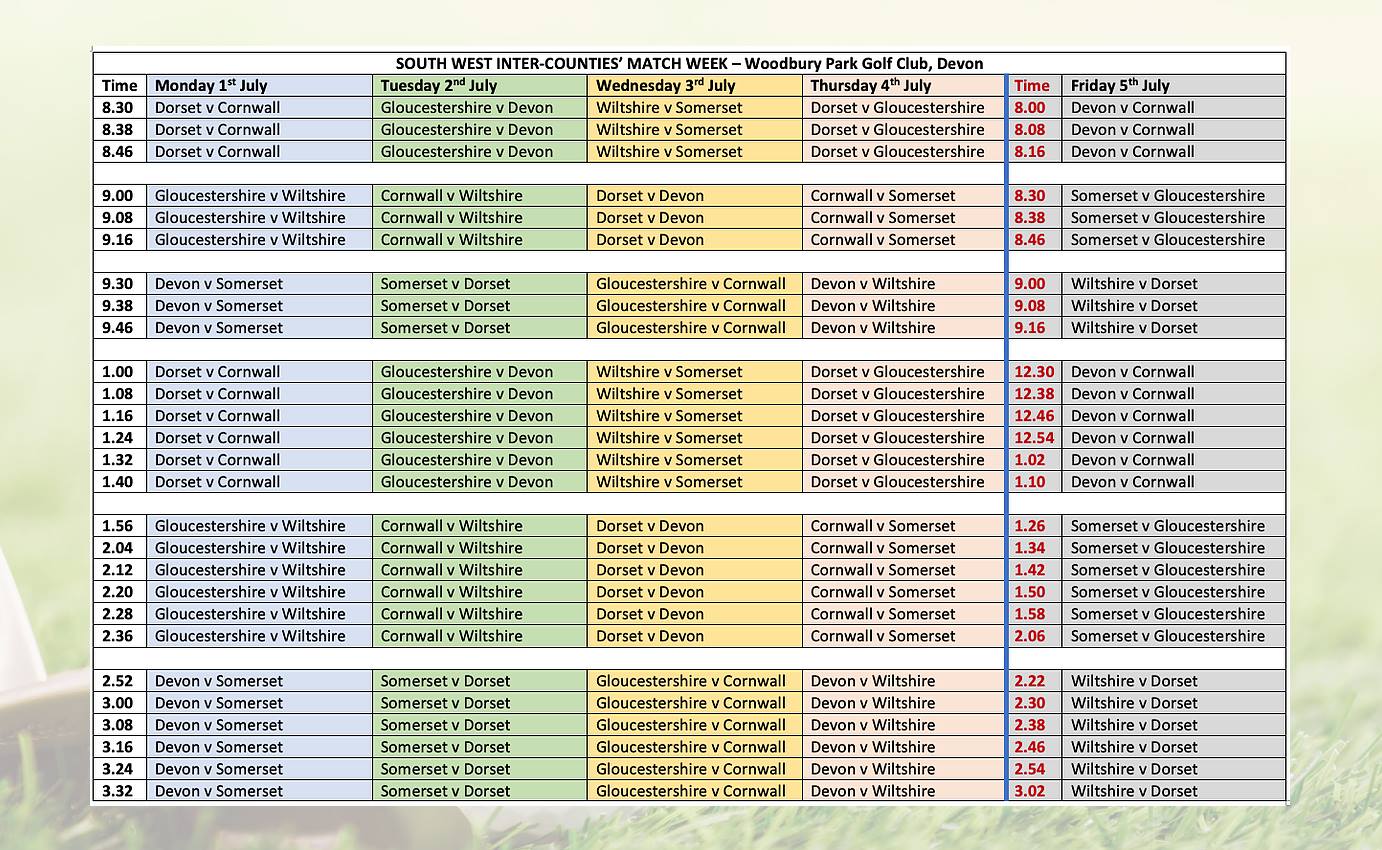Select Friday's 'Devon v Cornwall' beside red 12.46
The width and height of the screenshot is (1382, 850).
point(1174,415)
